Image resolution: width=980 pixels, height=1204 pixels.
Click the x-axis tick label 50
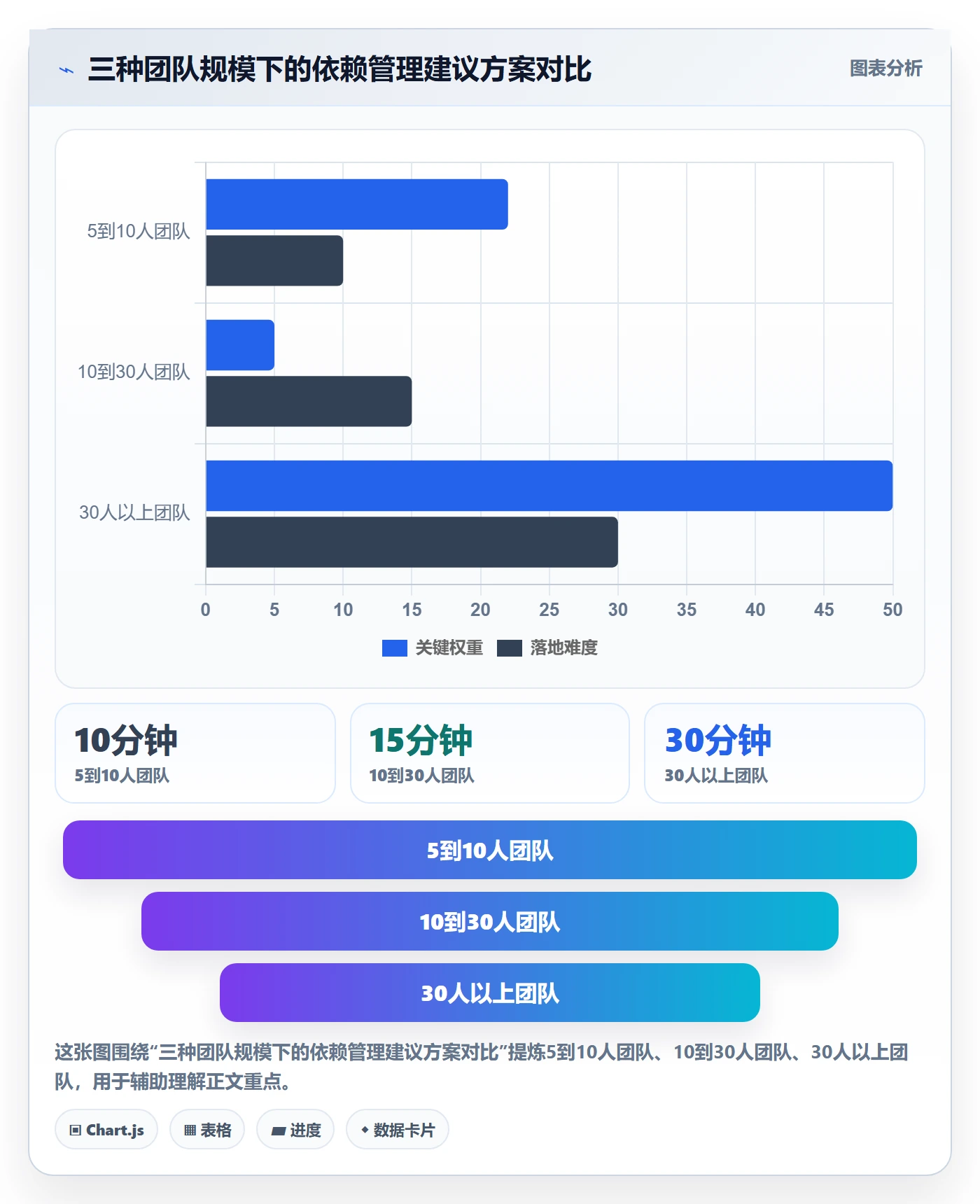pyautogui.click(x=892, y=610)
